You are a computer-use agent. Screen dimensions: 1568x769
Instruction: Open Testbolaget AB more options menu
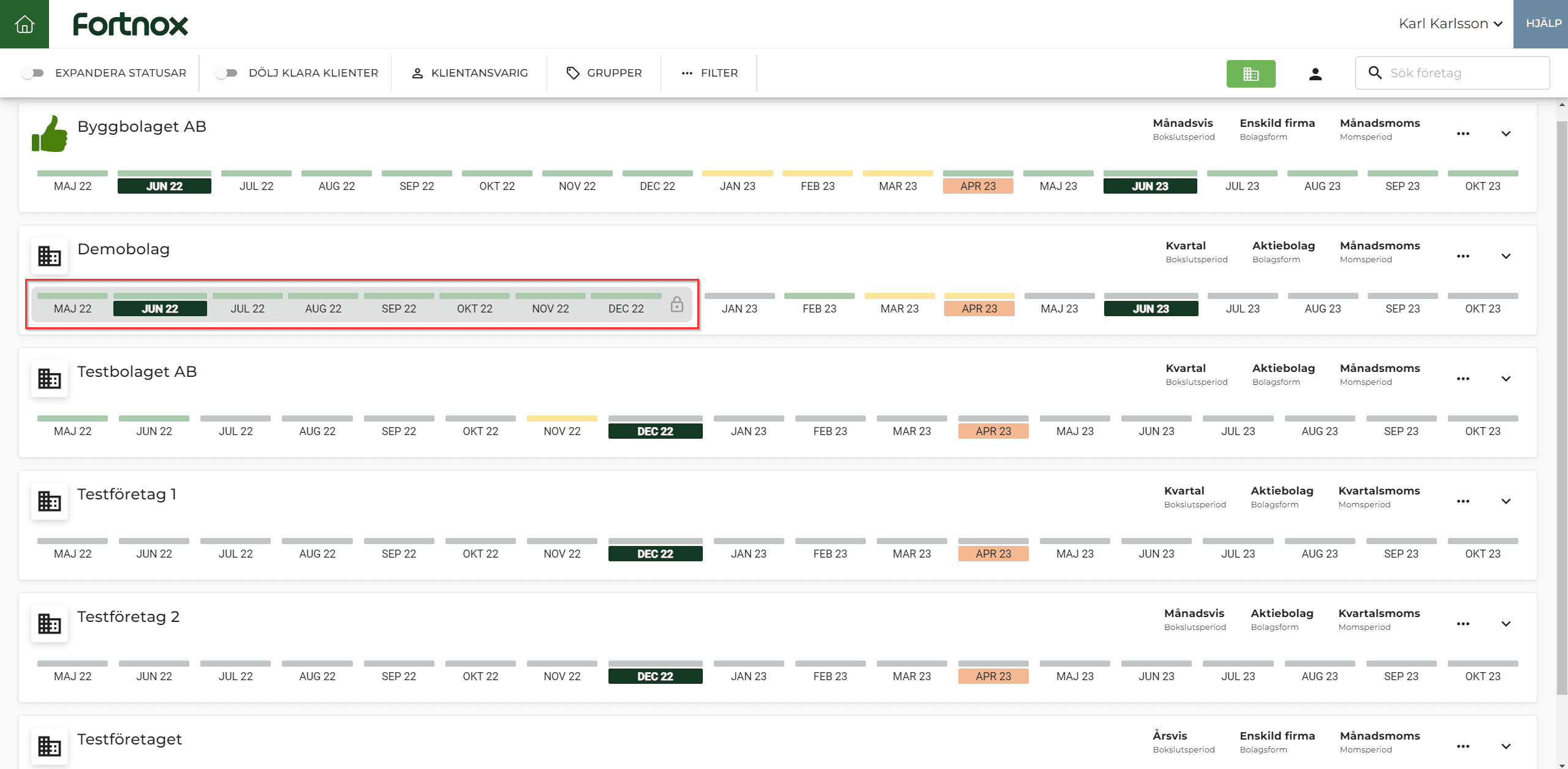(x=1463, y=379)
